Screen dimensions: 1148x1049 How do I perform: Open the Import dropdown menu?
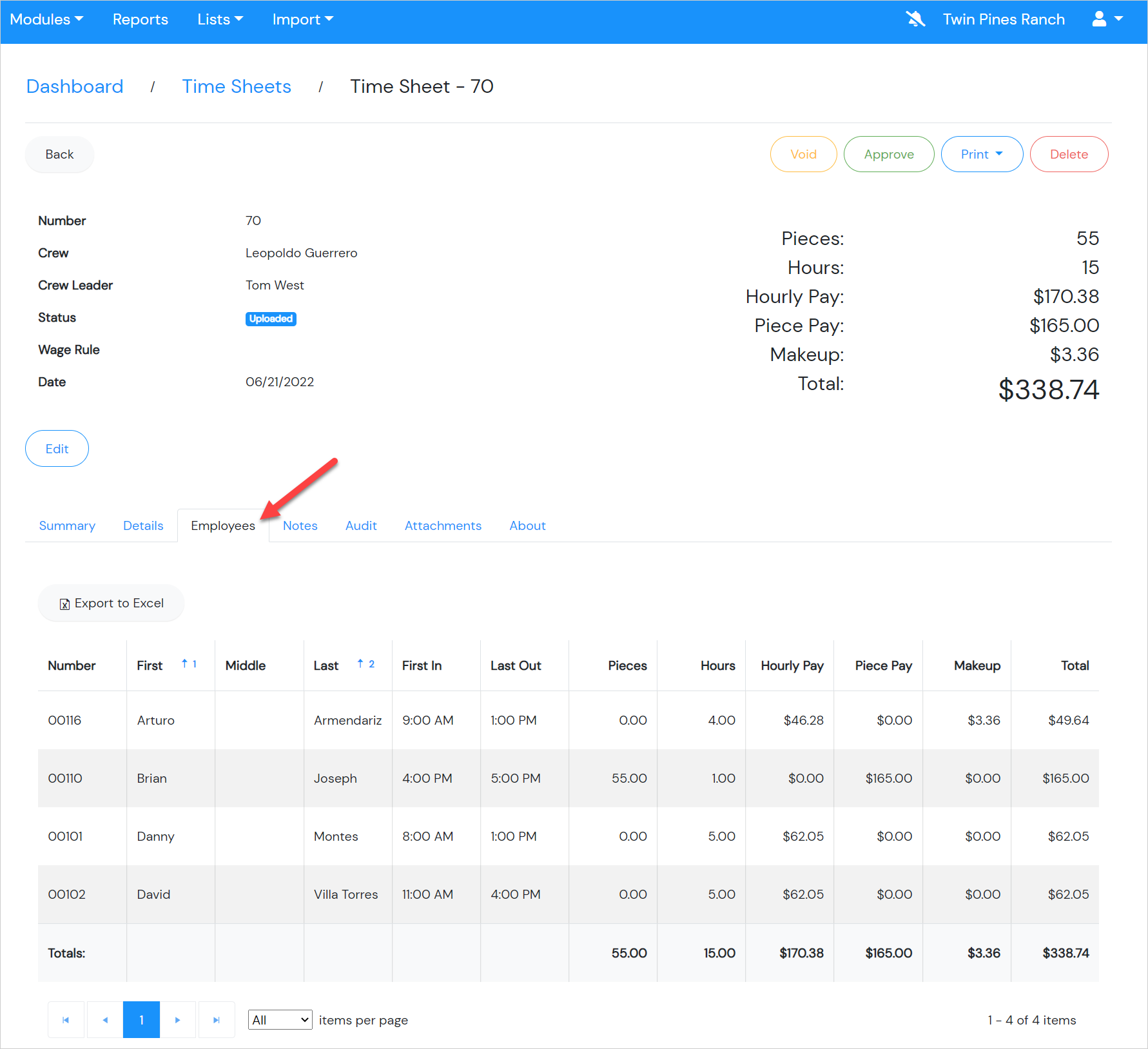coord(302,19)
